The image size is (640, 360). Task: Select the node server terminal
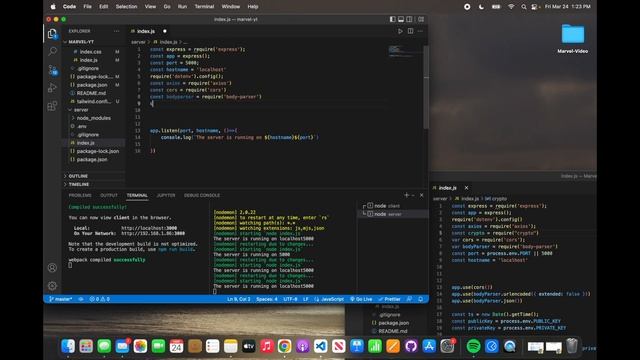point(394,214)
